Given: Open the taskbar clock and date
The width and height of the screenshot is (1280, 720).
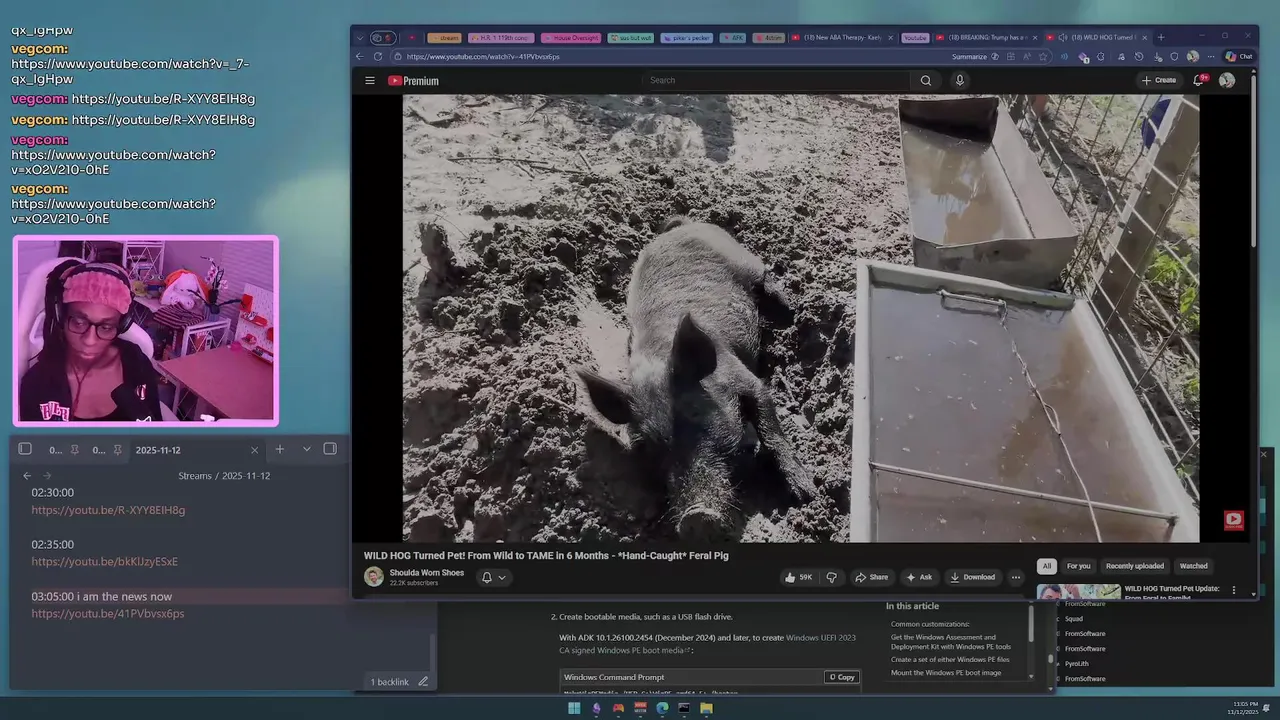Looking at the screenshot, I should 1246,708.
